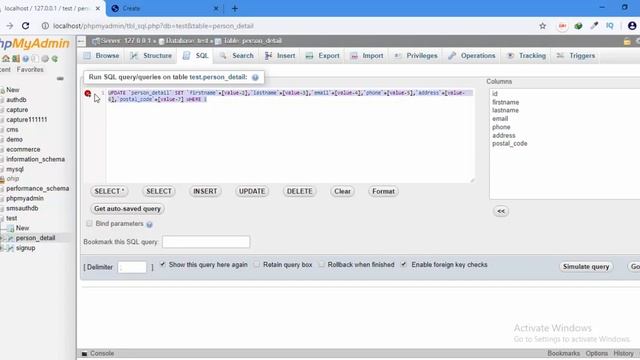Format the SQL query

tap(383, 191)
